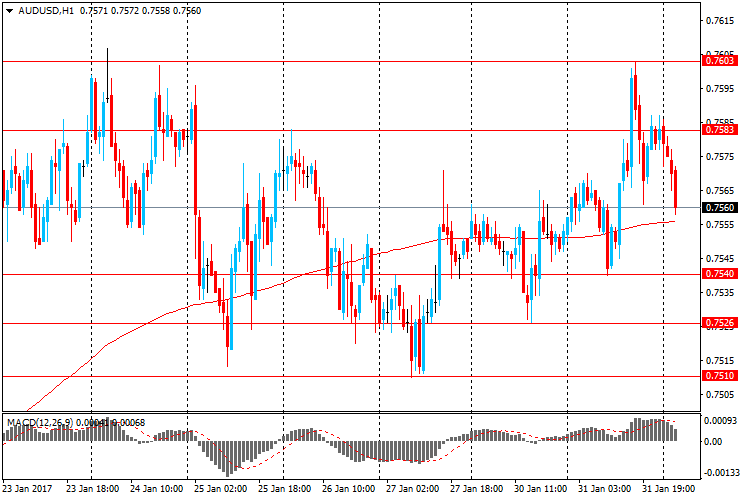Click the 0.00093 MACD scale value
The image size is (740, 500).
[719, 423]
